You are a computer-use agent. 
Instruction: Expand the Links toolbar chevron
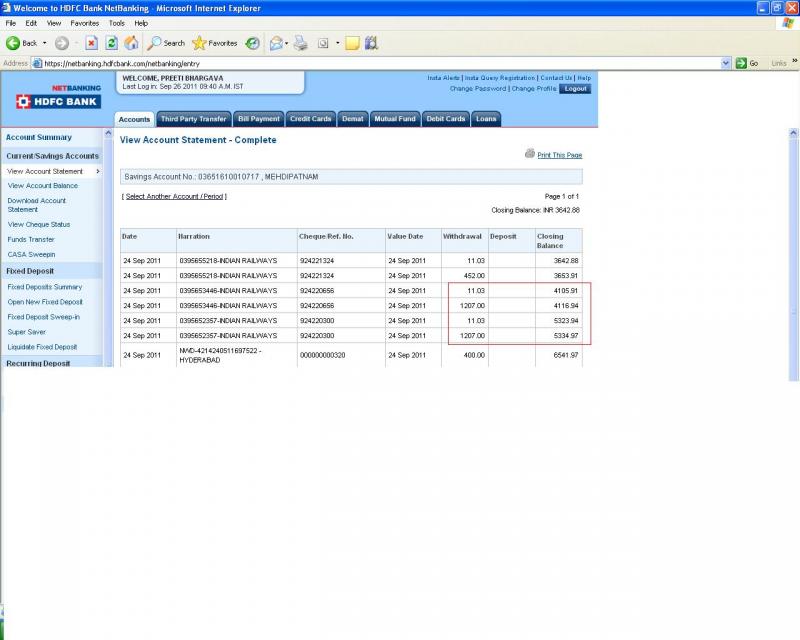pyautogui.click(x=794, y=63)
